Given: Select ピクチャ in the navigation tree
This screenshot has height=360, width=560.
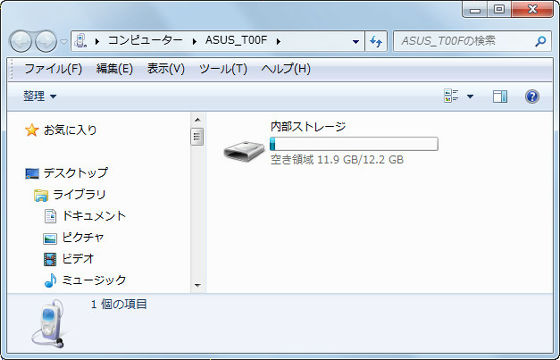Looking at the screenshot, I should pos(83,237).
